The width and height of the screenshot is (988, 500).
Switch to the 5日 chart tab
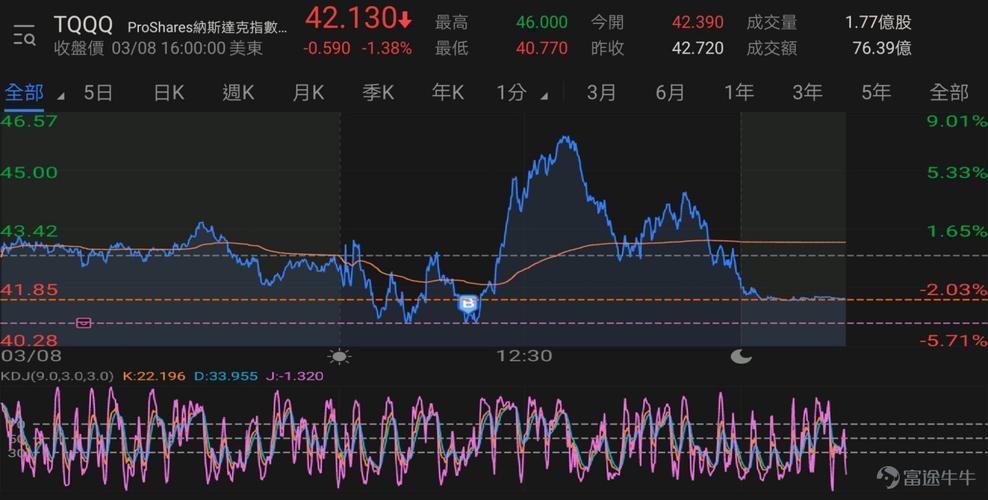[x=98, y=93]
